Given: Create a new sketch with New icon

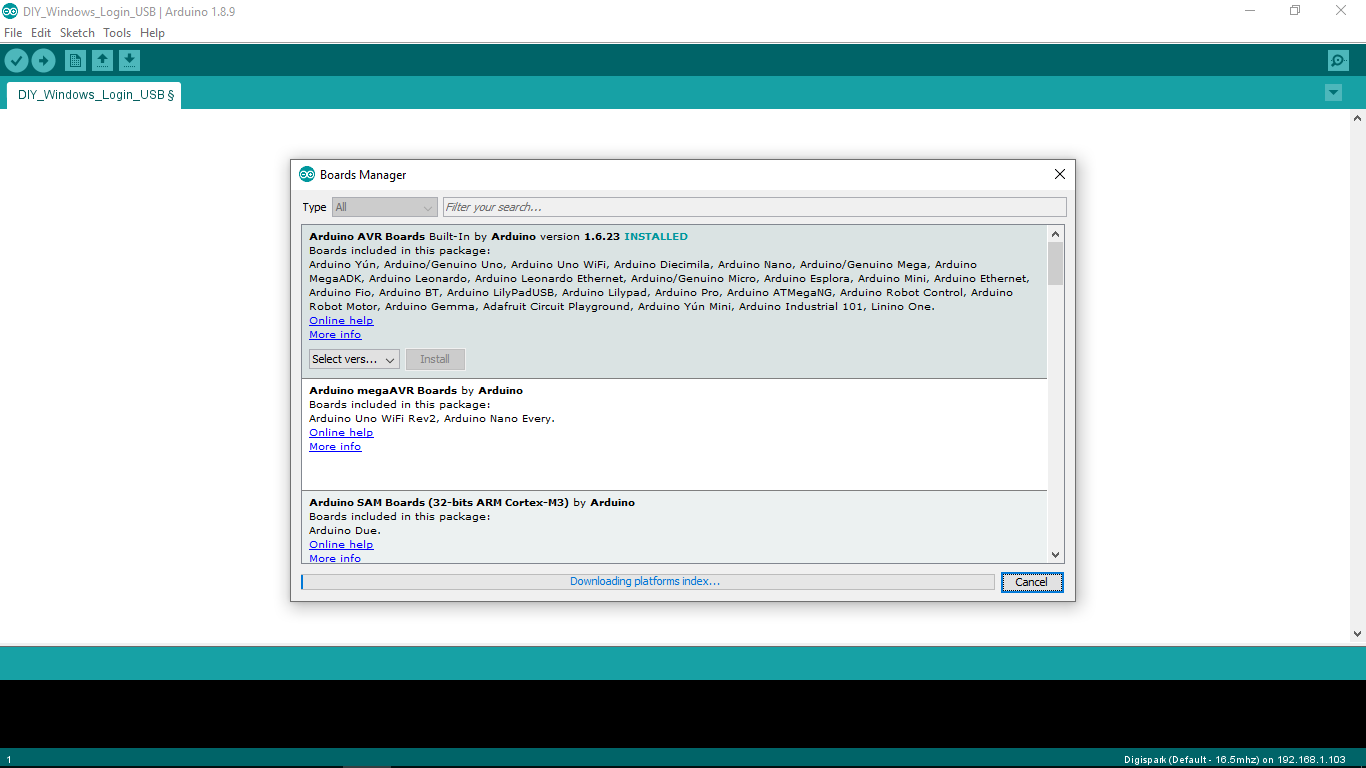Looking at the screenshot, I should pos(75,61).
